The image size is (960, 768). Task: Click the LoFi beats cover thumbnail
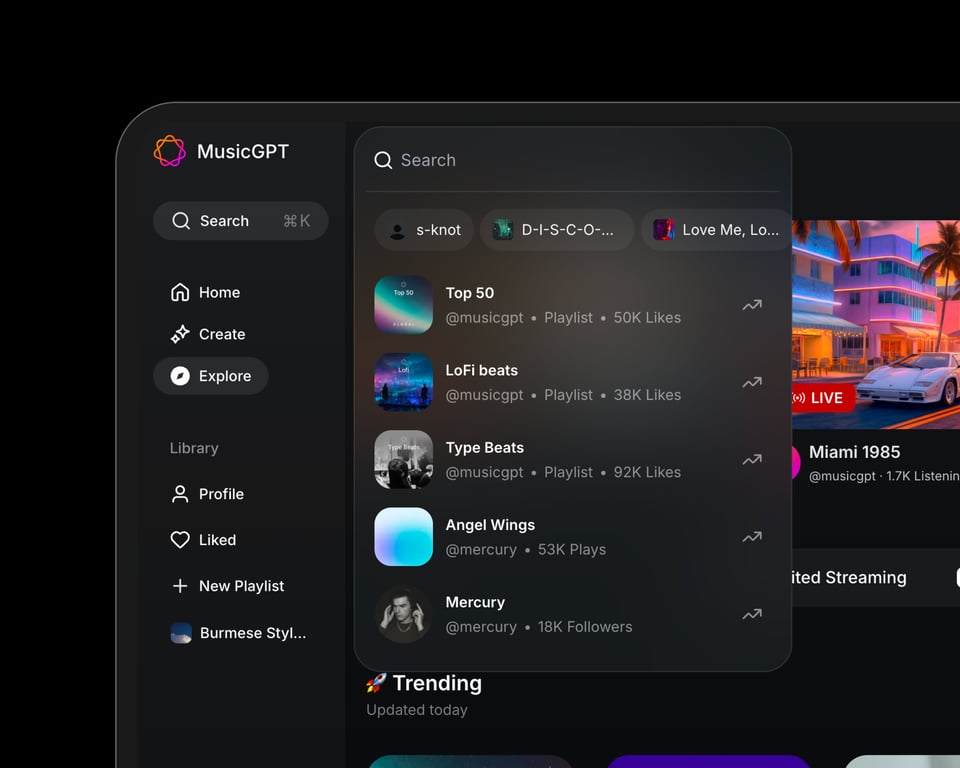tap(403, 382)
